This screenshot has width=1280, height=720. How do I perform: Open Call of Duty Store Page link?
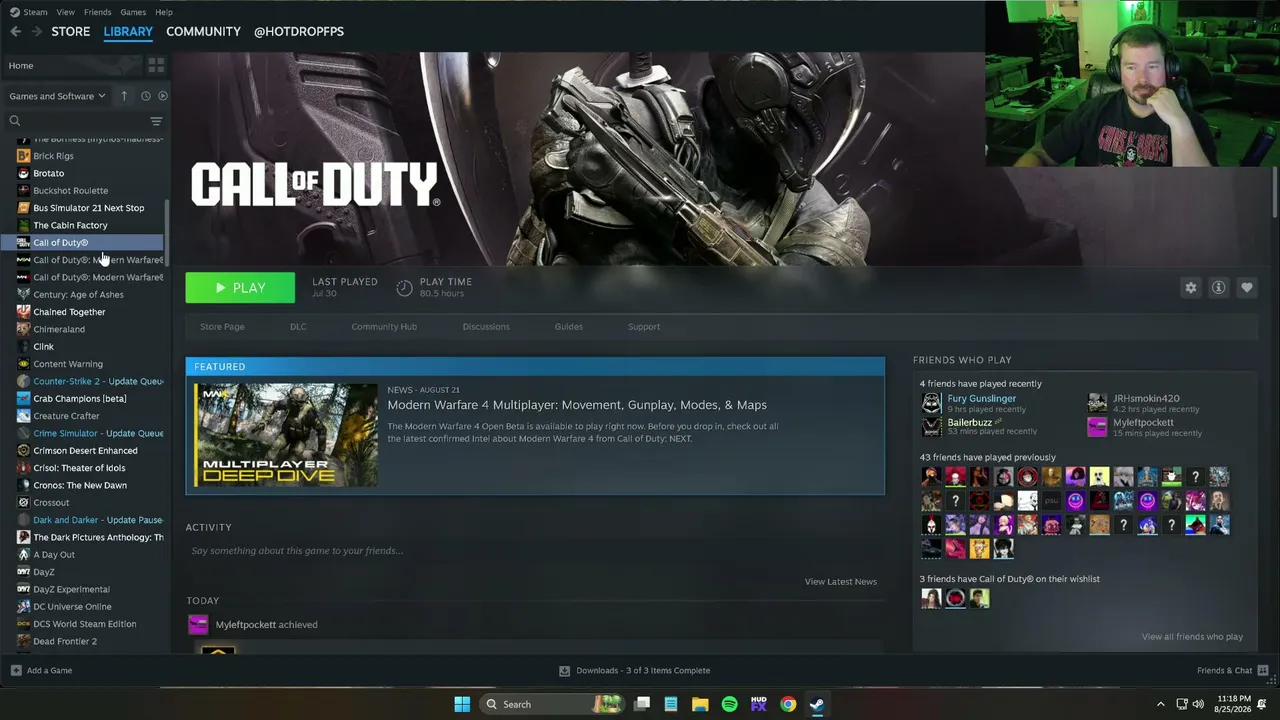[222, 327]
